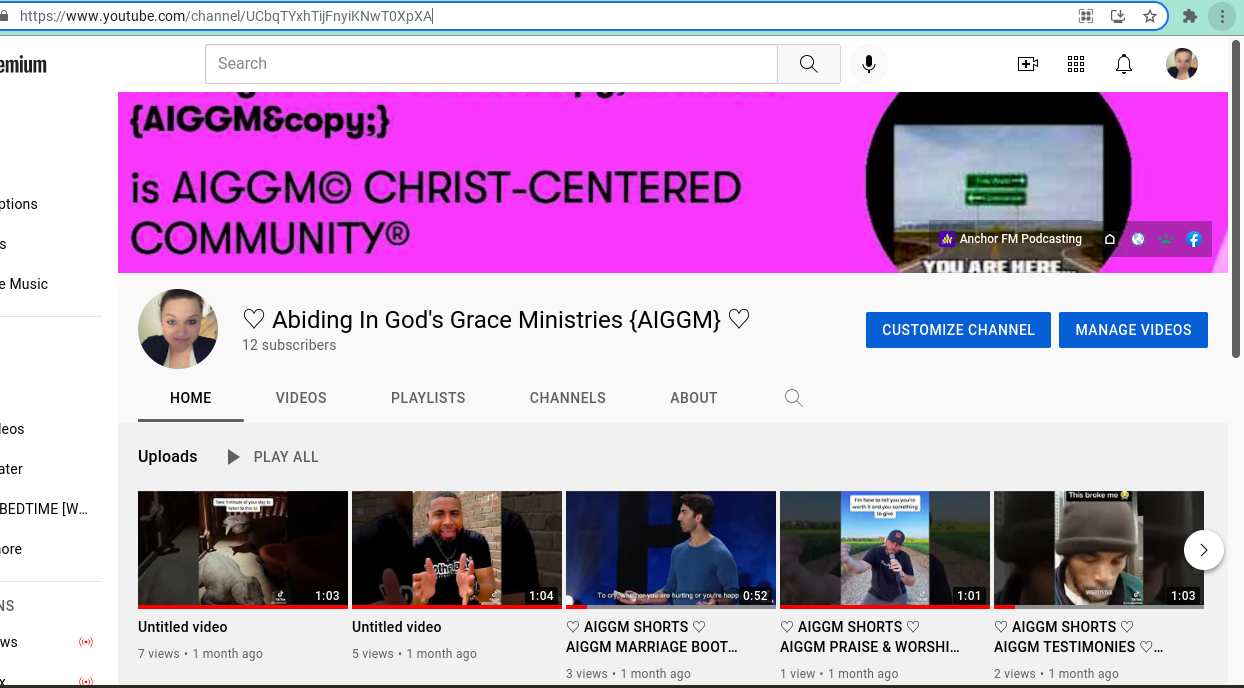
Task: Switch to the Videos tab
Action: tap(301, 398)
